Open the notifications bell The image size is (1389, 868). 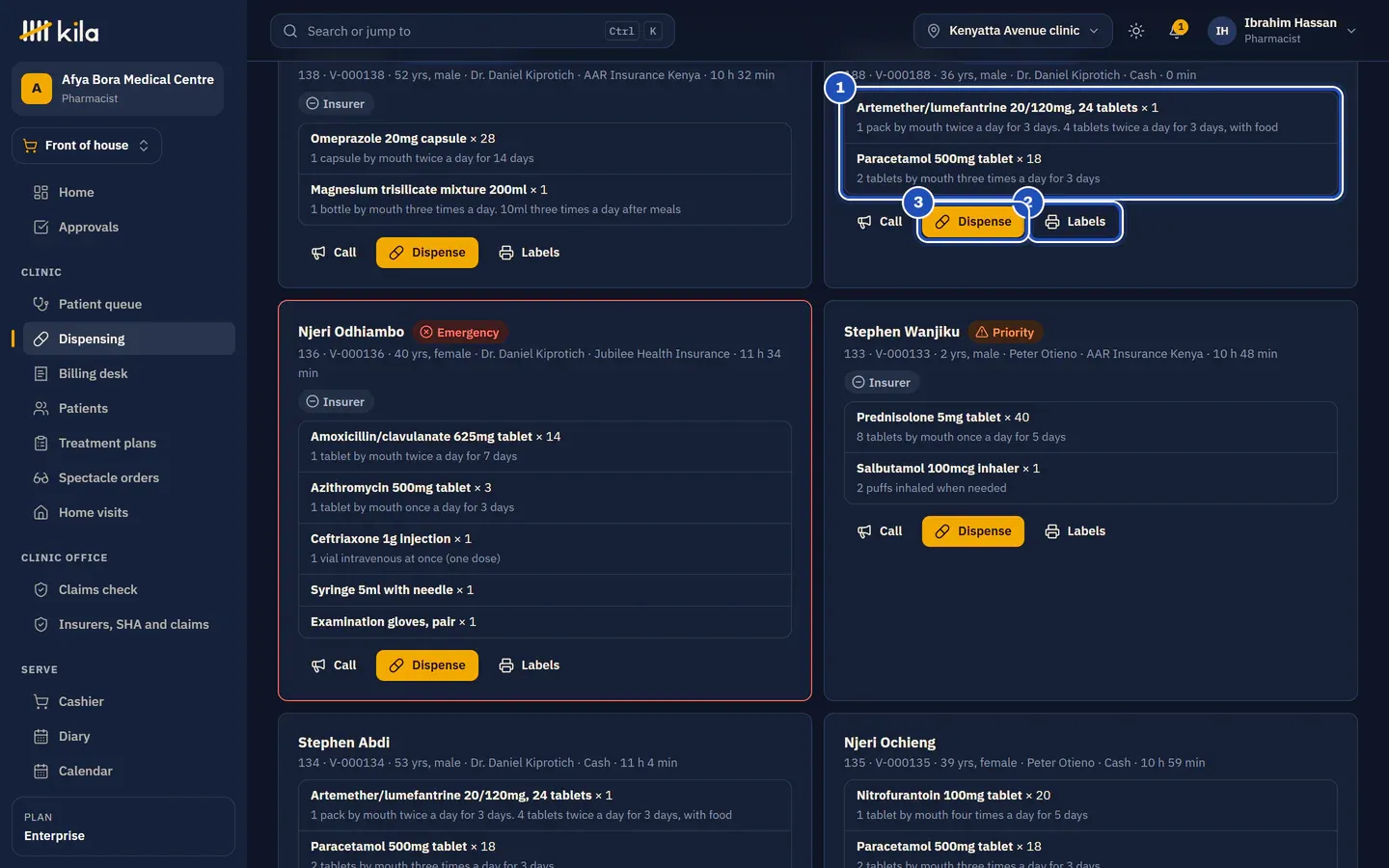click(x=1176, y=31)
